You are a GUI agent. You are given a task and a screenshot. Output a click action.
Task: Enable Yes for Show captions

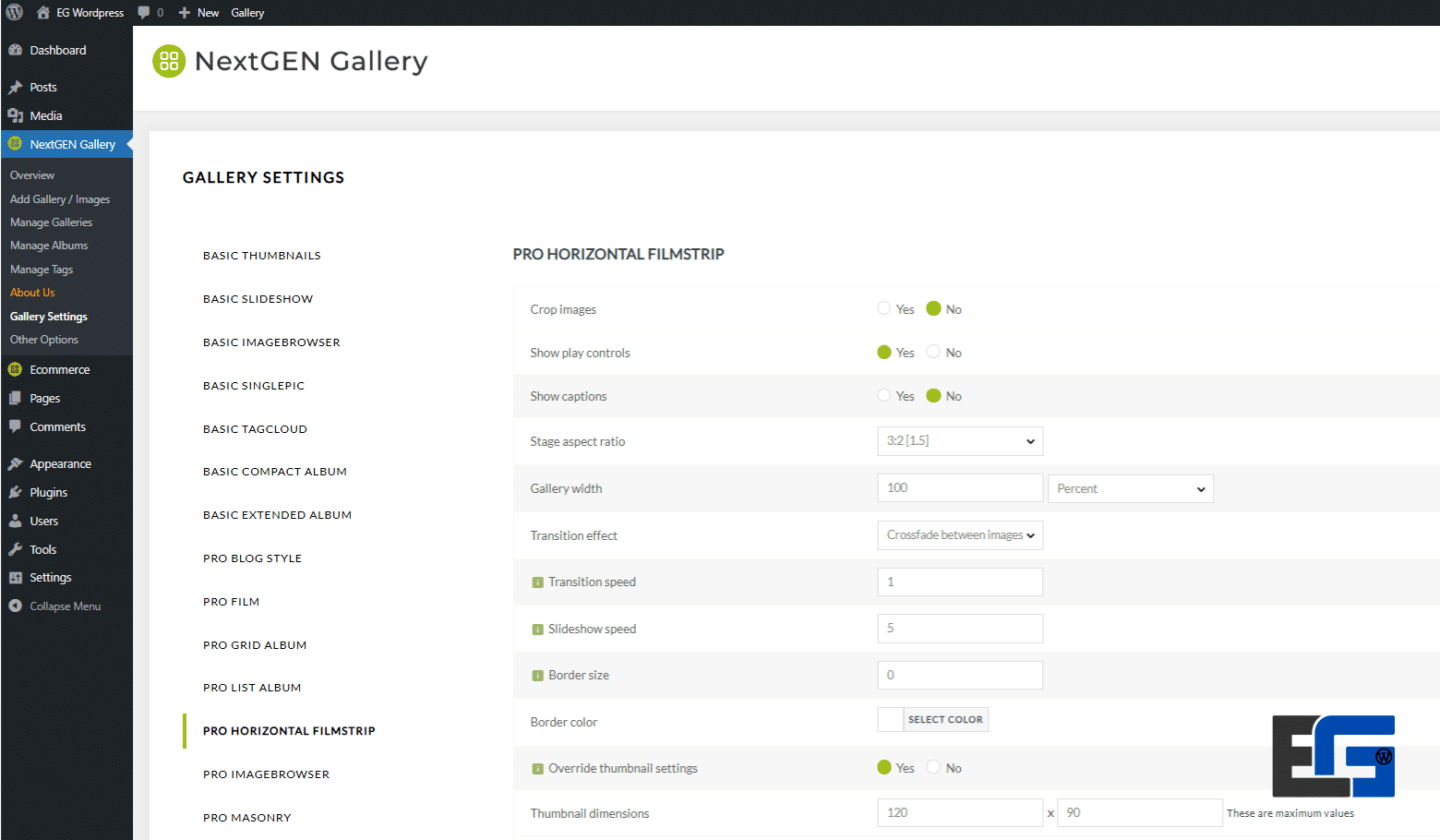click(884, 395)
